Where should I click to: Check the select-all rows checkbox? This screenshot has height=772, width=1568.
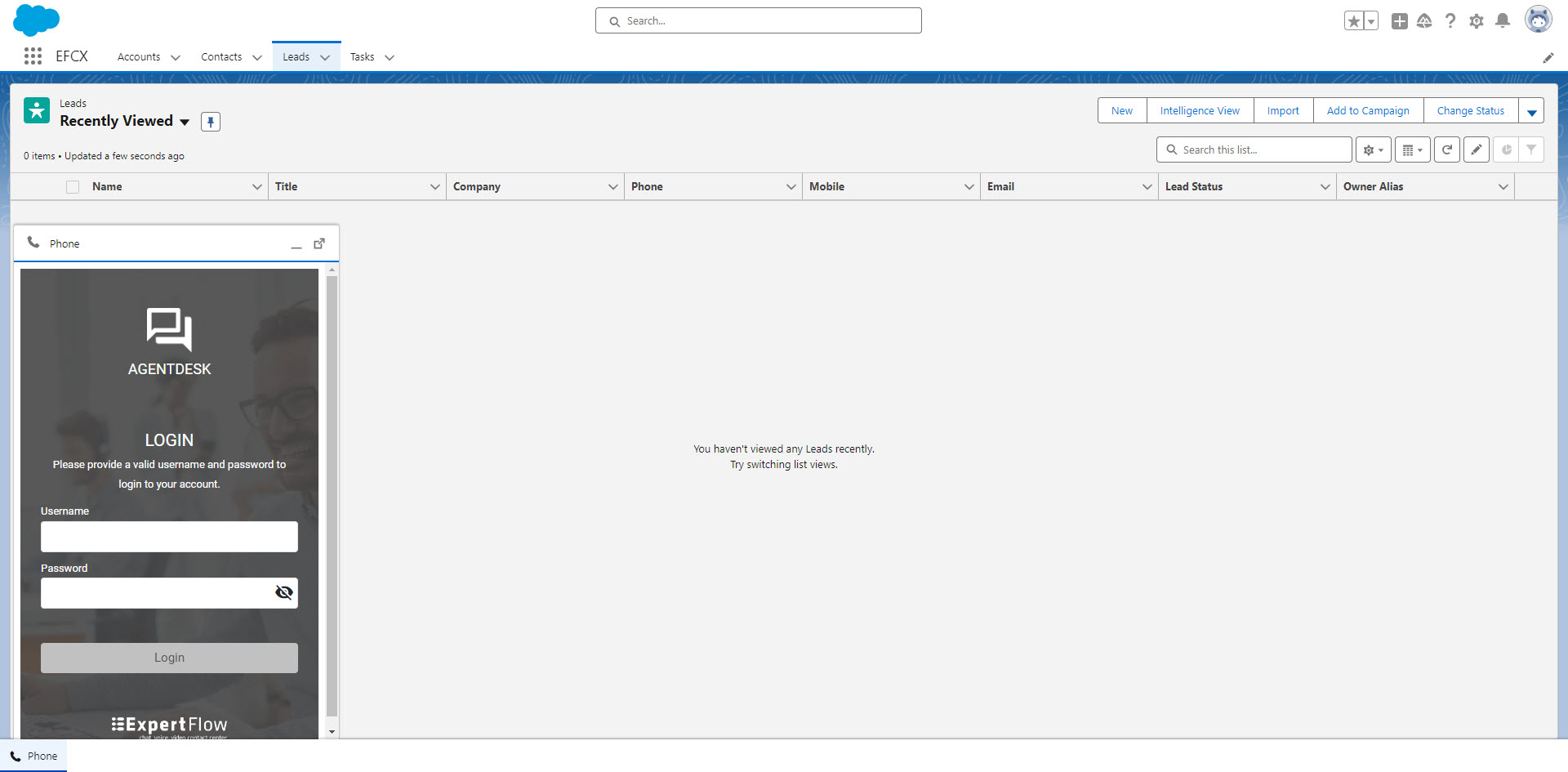73,187
